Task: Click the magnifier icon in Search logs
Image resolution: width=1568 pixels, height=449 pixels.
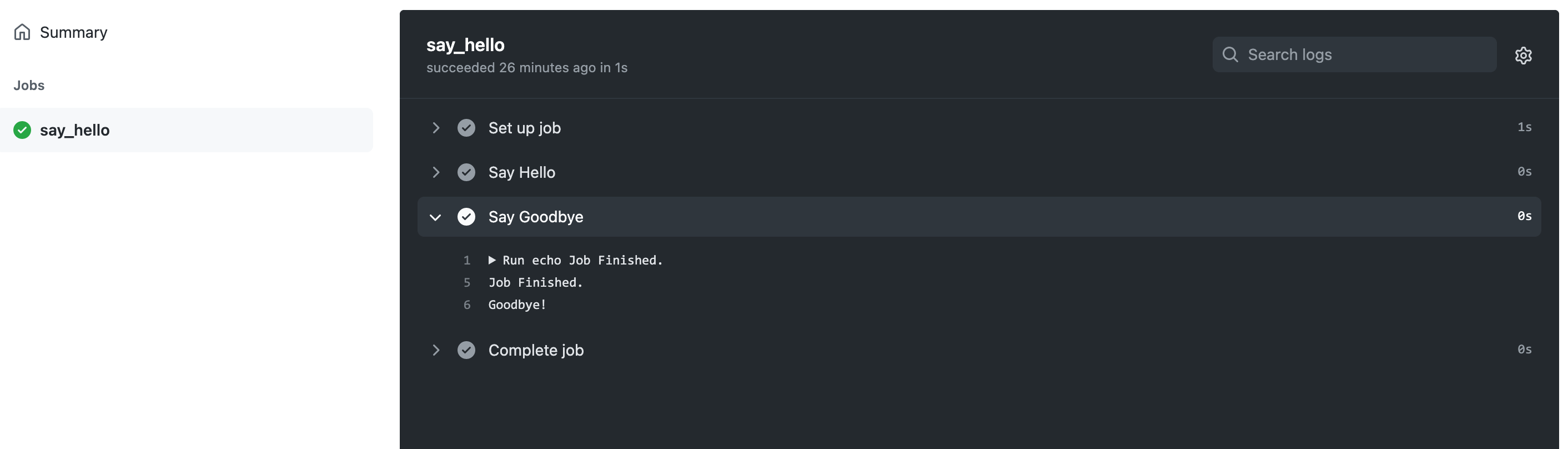Action: click(1230, 54)
